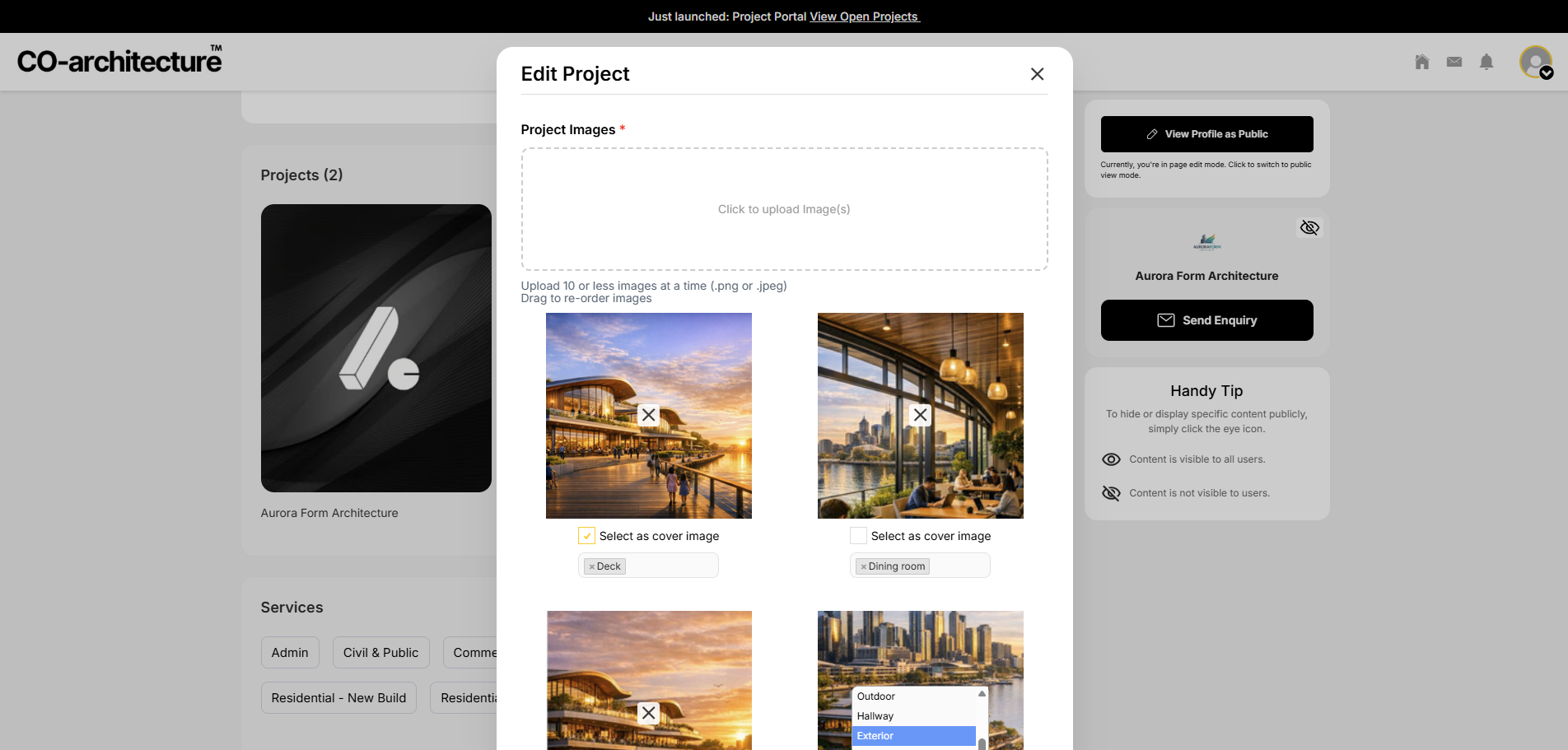Remove the dining room window image

click(x=921, y=415)
